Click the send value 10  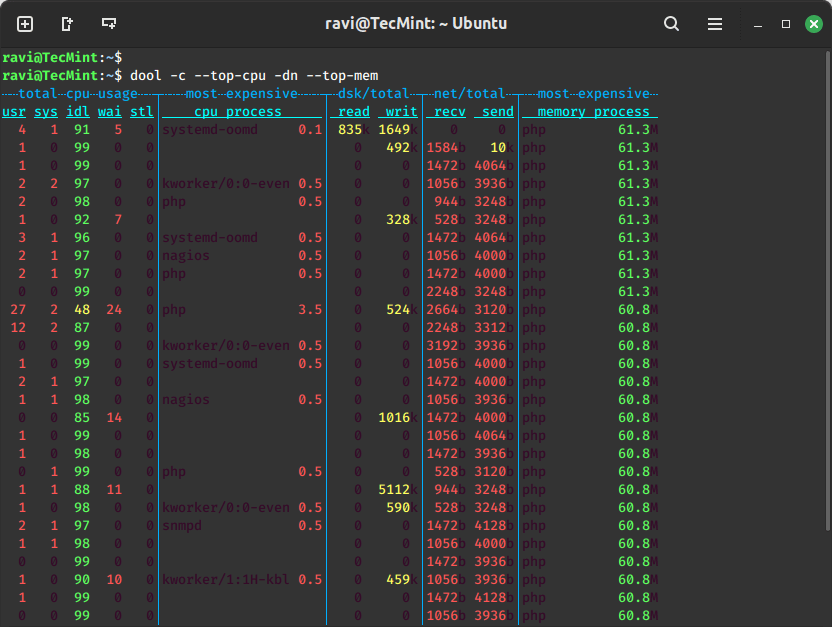498,147
